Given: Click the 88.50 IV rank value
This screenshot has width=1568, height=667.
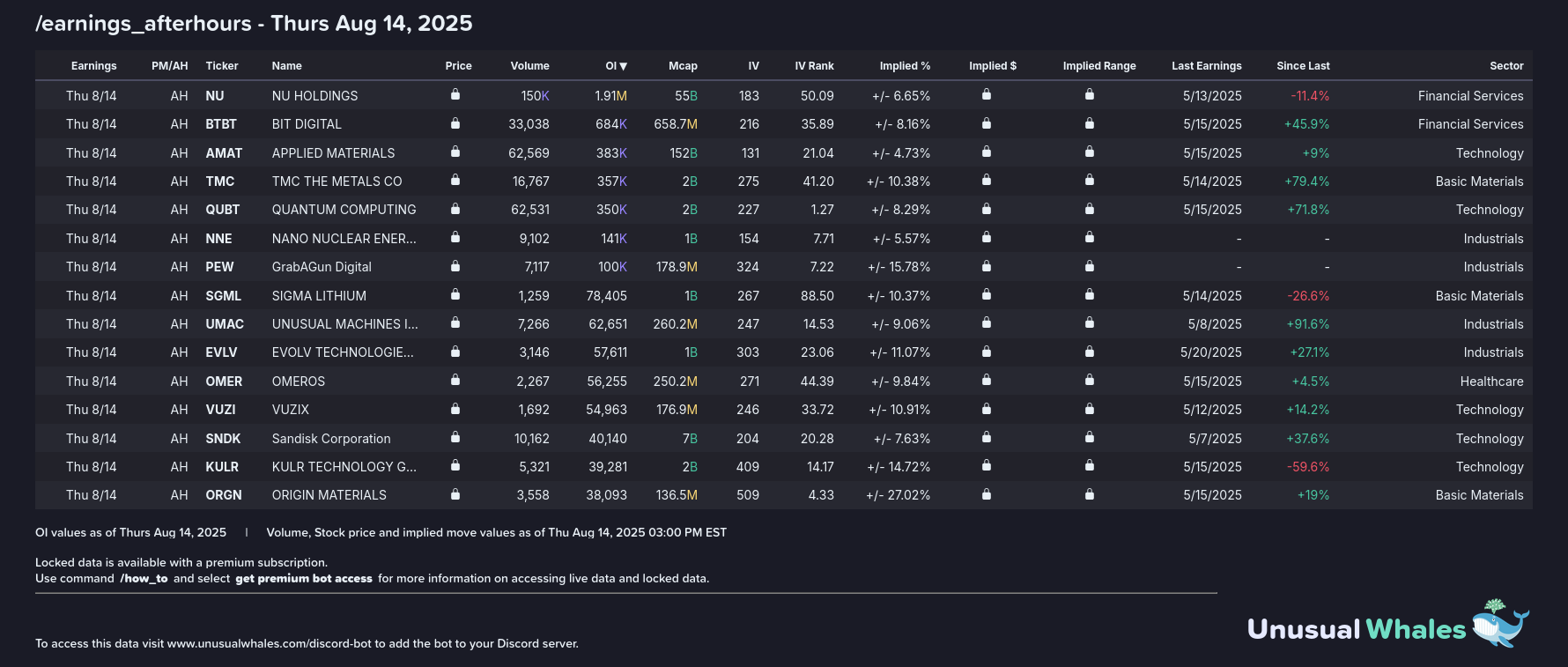Looking at the screenshot, I should tap(817, 296).
